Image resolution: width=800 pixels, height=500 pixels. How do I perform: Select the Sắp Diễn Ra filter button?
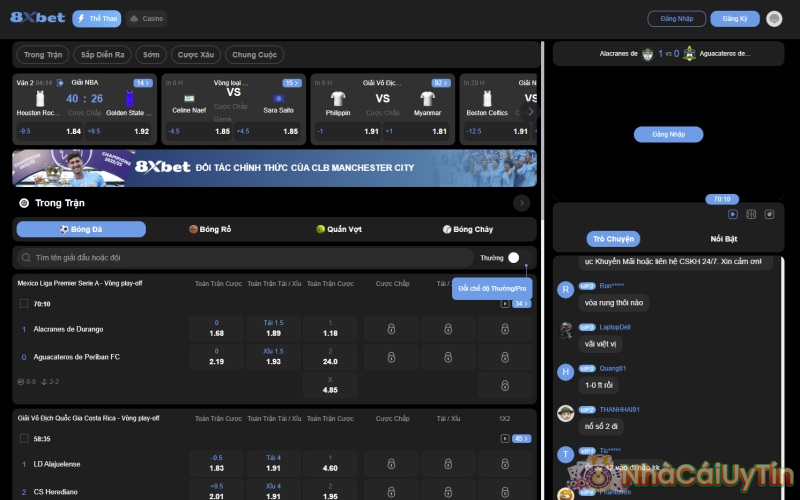point(103,55)
